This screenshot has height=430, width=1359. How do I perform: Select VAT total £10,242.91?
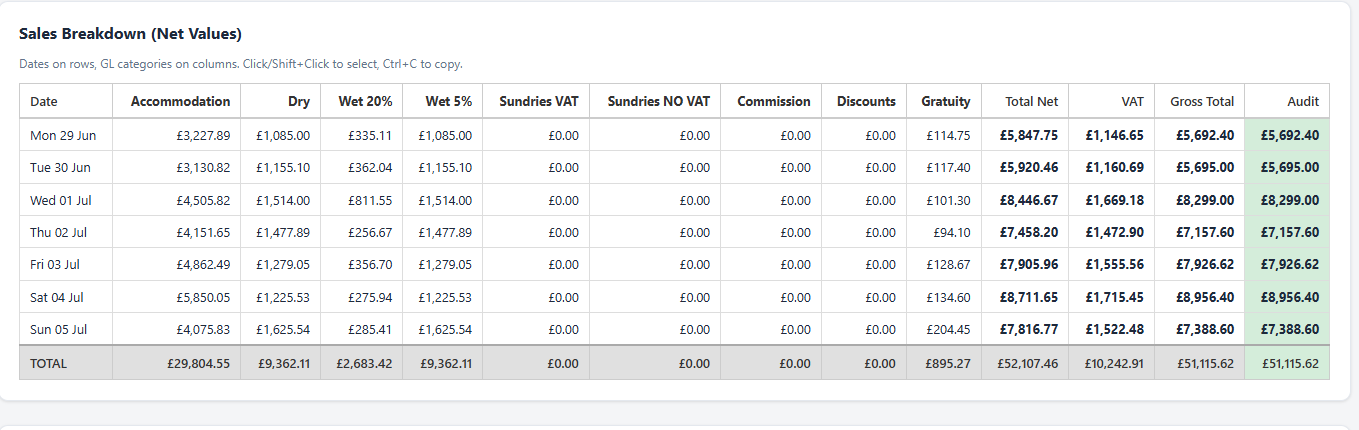pyautogui.click(x=1111, y=363)
